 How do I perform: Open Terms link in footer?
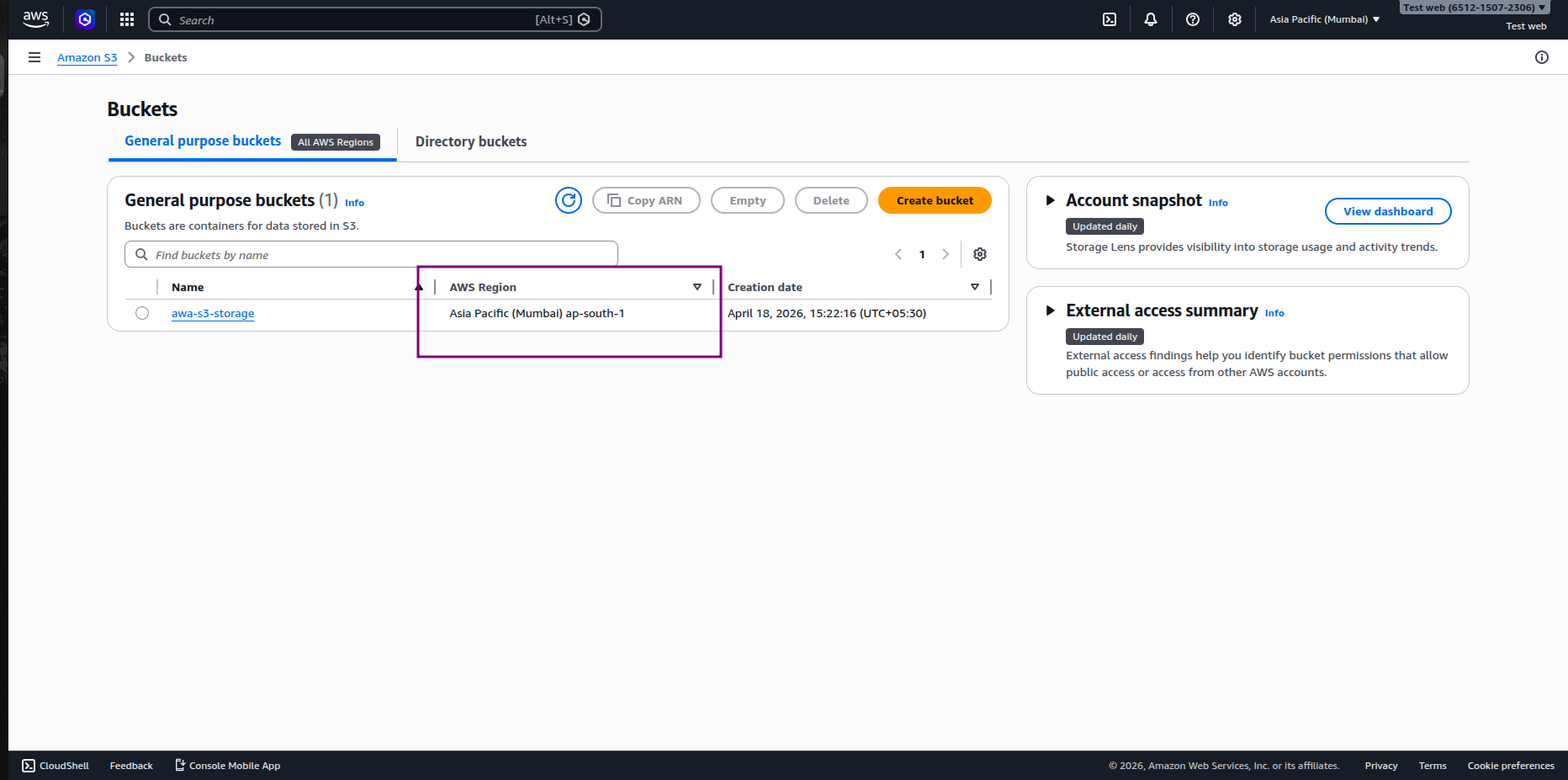coord(1433,766)
